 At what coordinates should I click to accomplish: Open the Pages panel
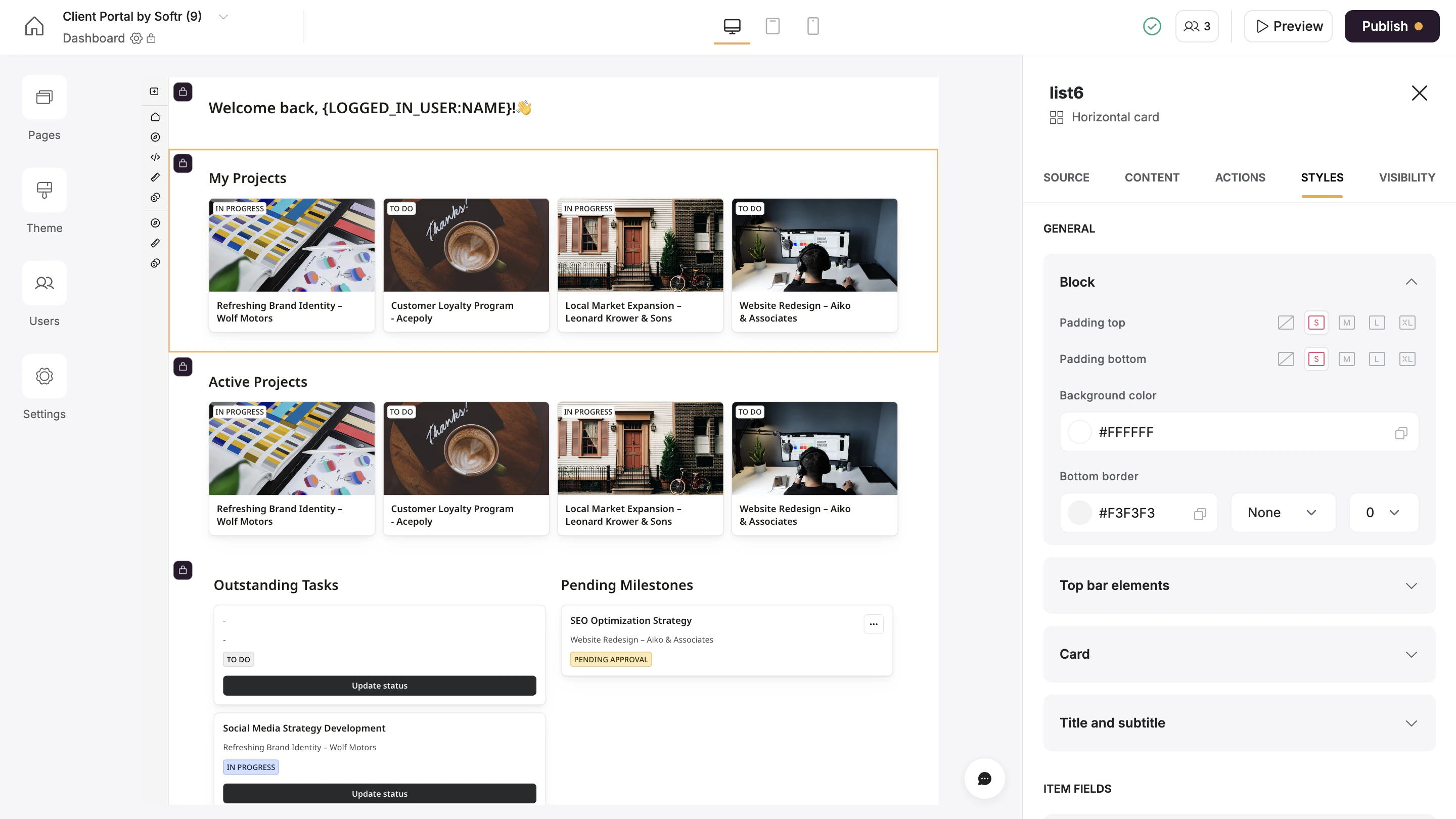pyautogui.click(x=44, y=97)
